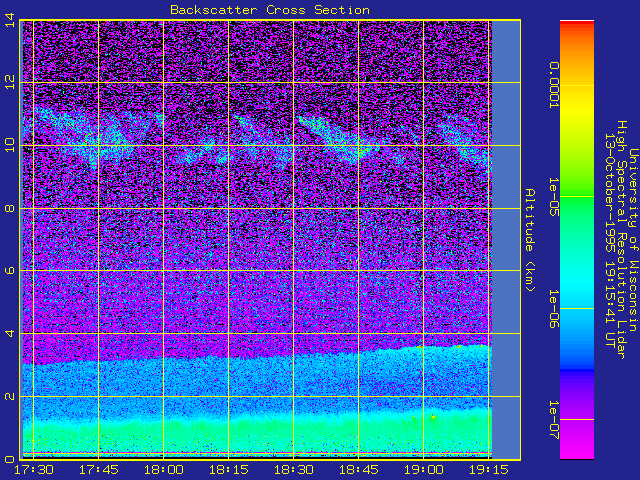Click 'High Spectral Resolution Lidar' caption text

coord(621,240)
